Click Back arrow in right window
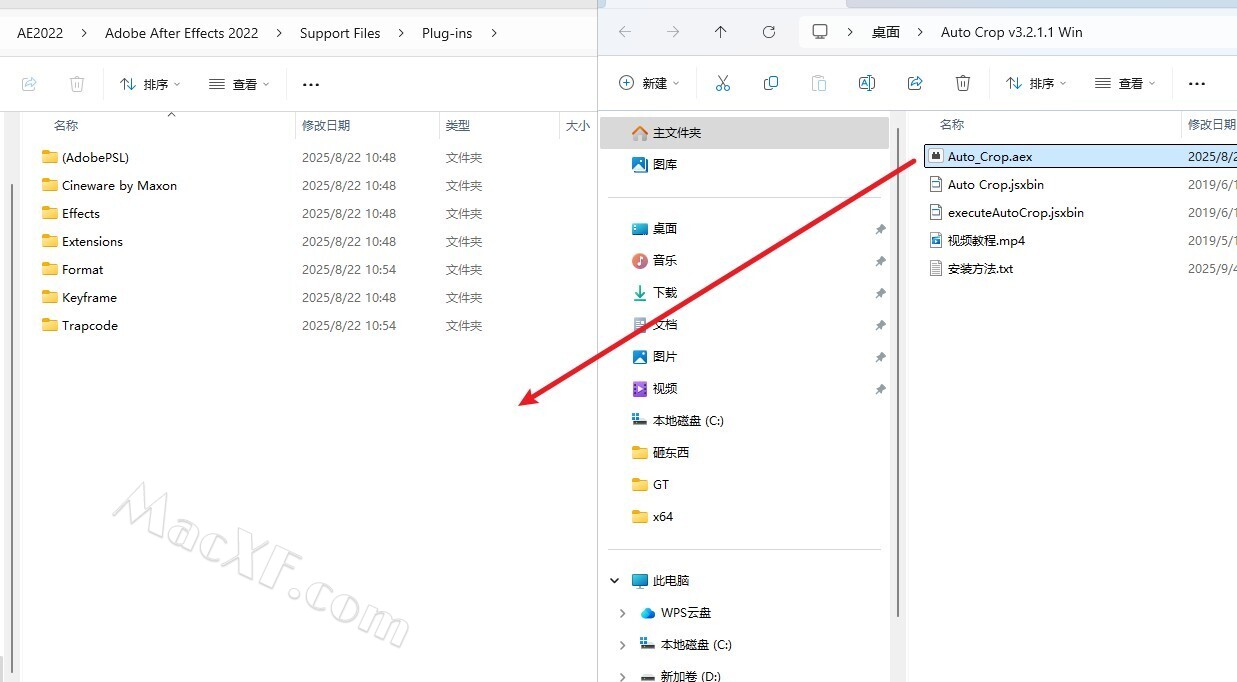Screen dimensions: 1237x682 coord(625,32)
